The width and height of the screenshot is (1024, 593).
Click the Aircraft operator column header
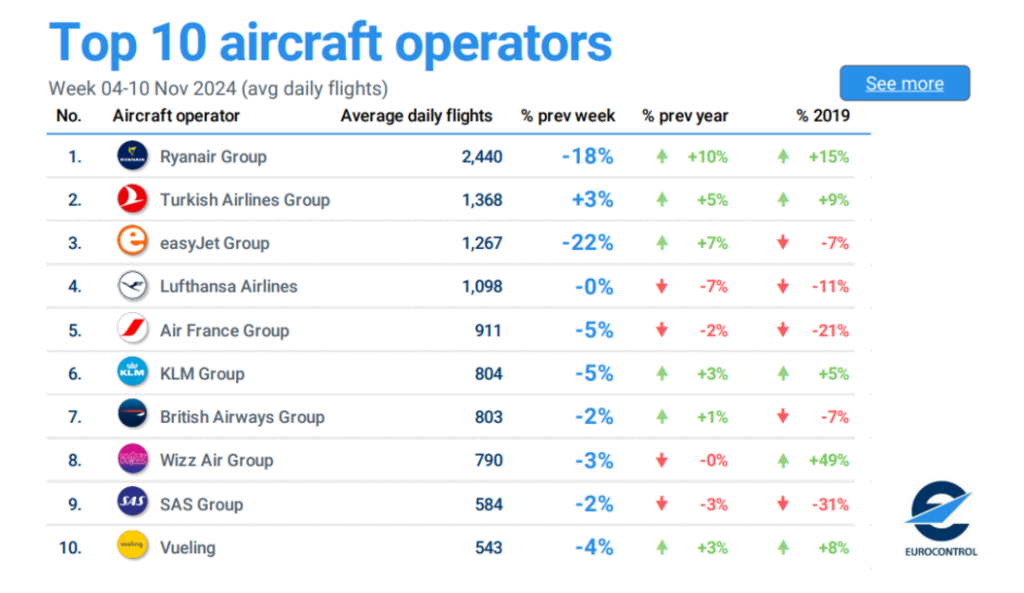click(x=176, y=116)
